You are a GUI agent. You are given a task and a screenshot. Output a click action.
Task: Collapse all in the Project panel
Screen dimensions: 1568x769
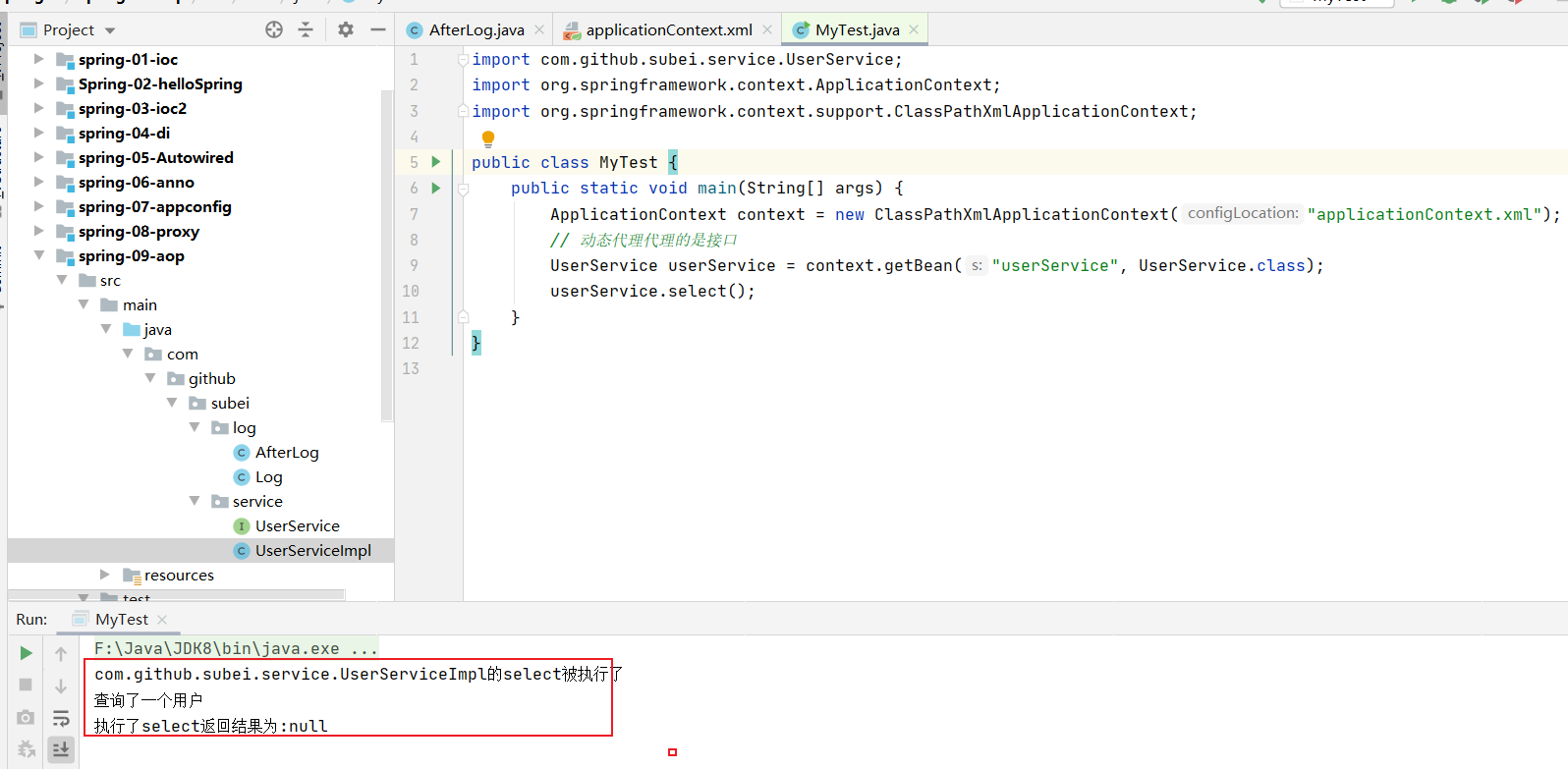[306, 30]
